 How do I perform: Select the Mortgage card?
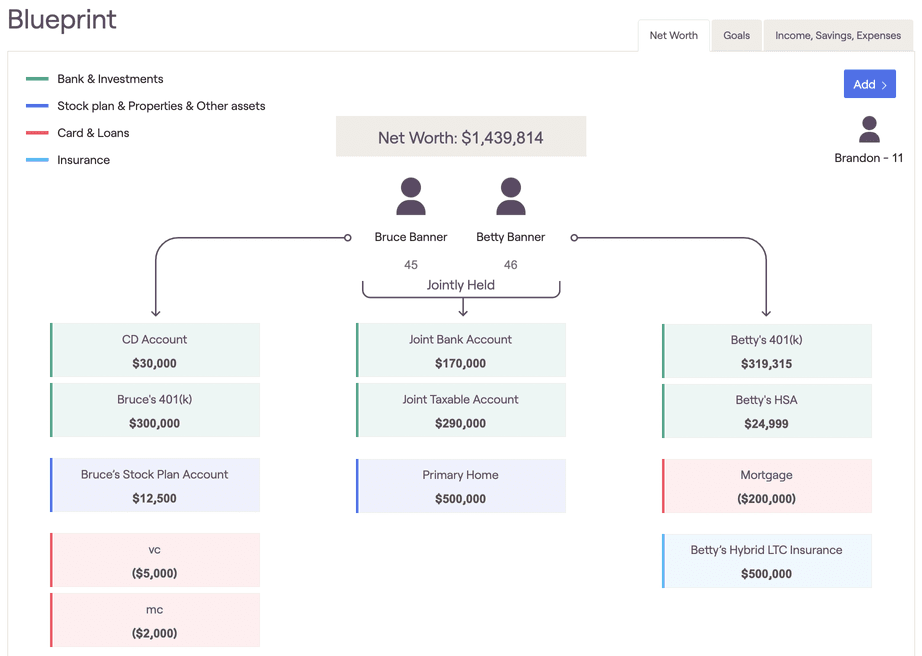tap(766, 485)
